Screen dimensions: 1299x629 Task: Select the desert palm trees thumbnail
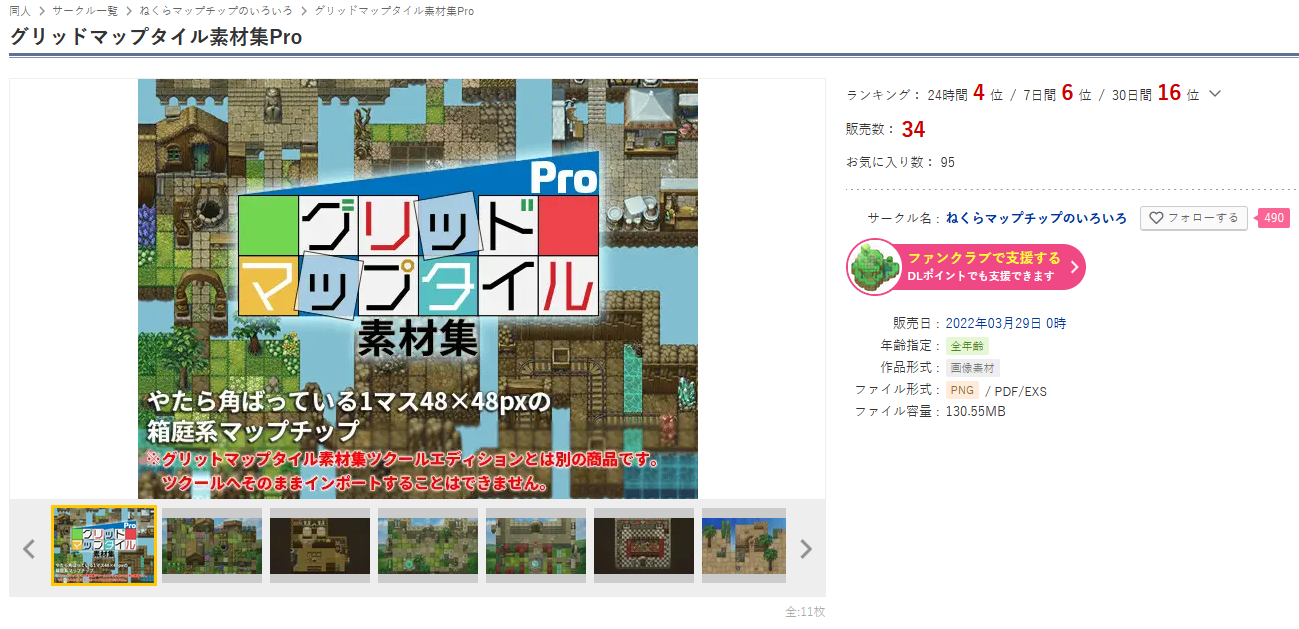coord(744,545)
